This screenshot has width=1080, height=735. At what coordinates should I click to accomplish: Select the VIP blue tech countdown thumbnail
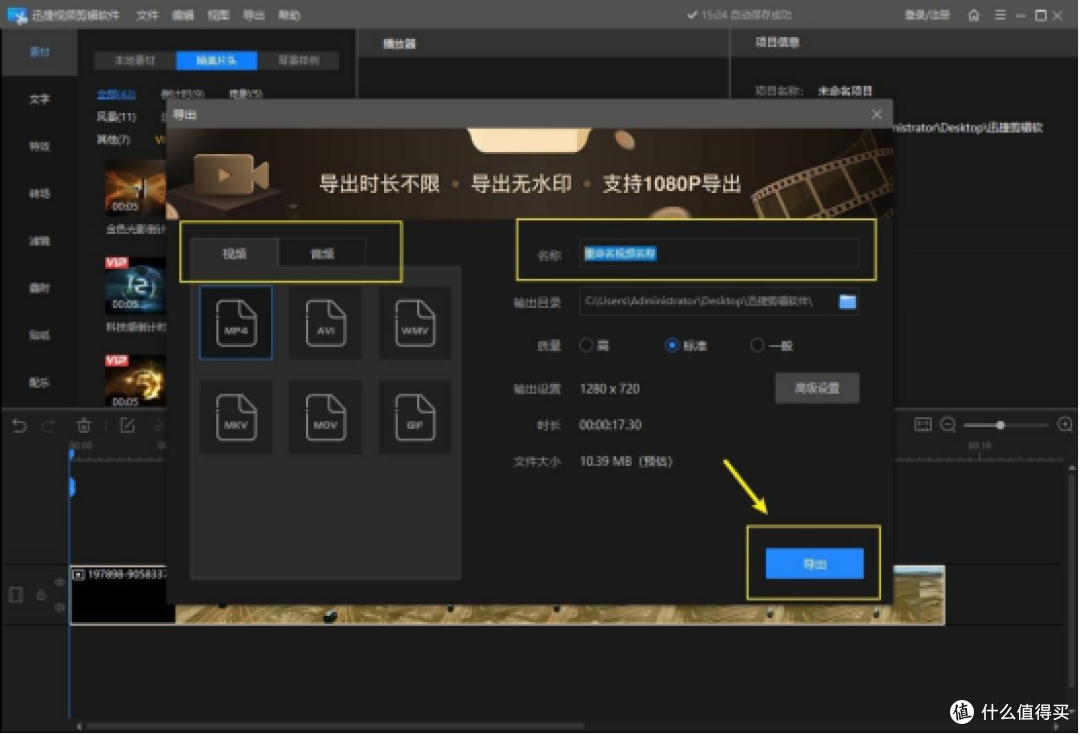point(135,285)
